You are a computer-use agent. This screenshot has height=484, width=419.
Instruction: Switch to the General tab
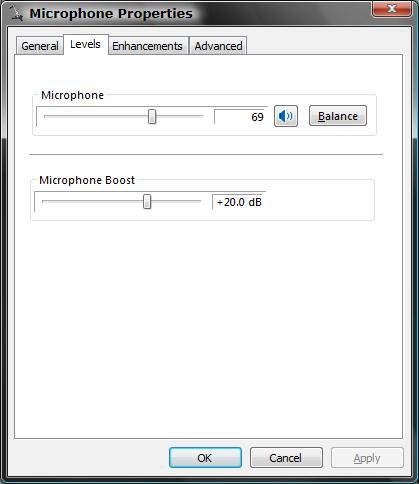click(x=40, y=46)
